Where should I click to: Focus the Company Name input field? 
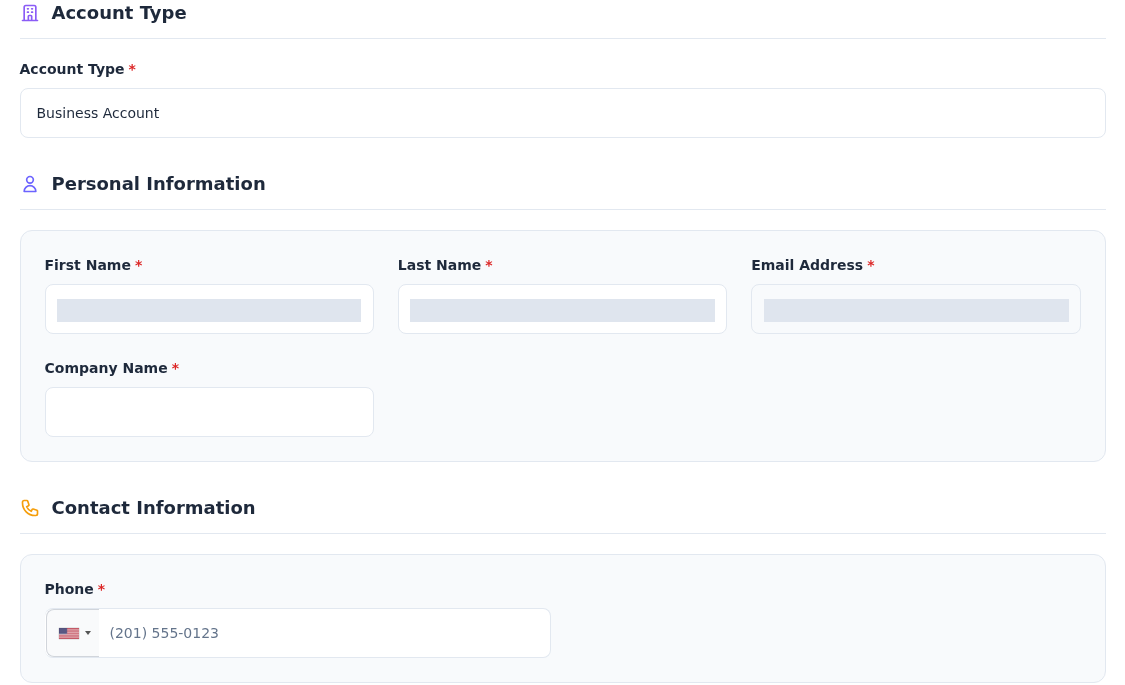pyautogui.click(x=209, y=412)
